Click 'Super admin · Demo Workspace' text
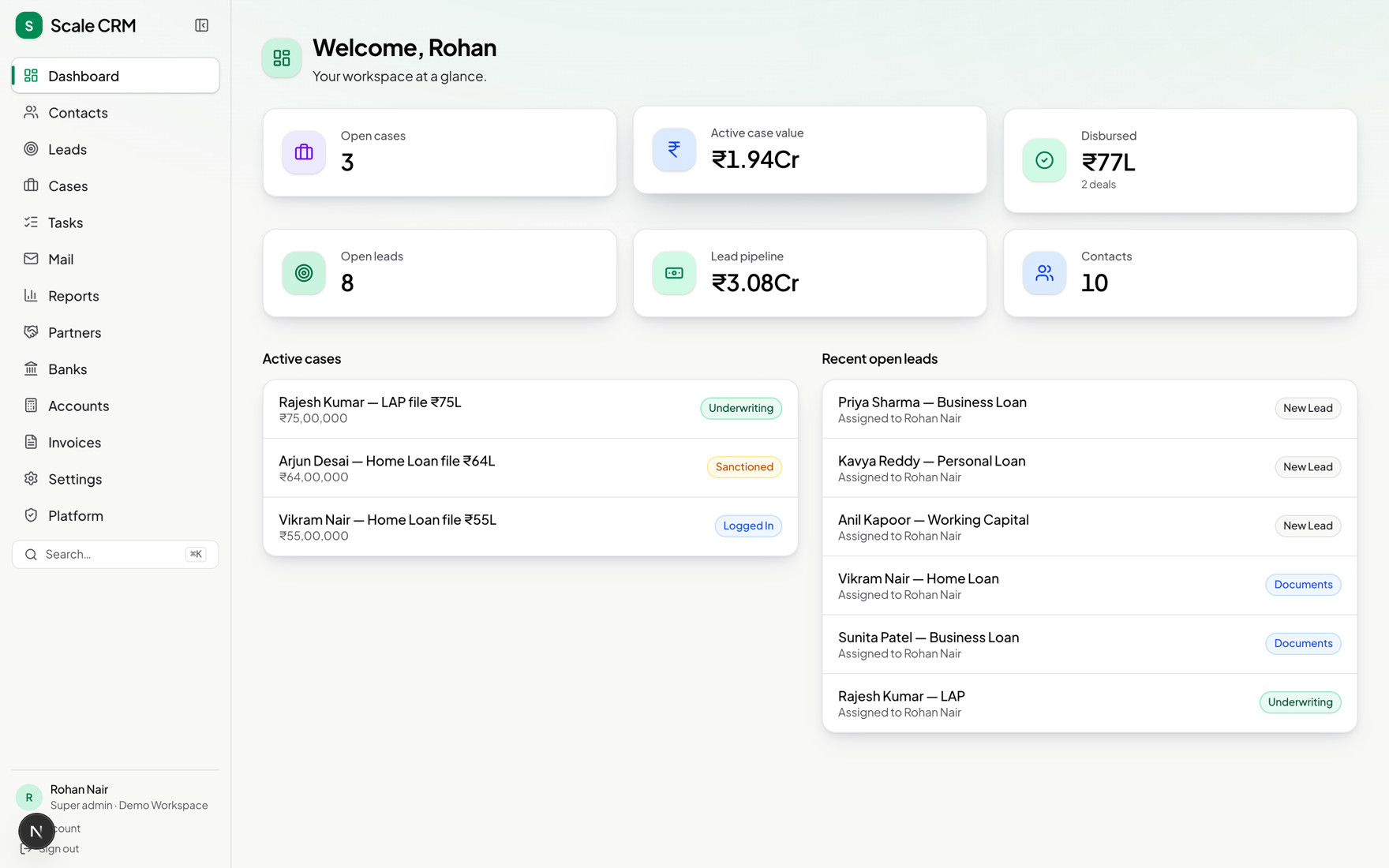1389x868 pixels. (x=129, y=806)
